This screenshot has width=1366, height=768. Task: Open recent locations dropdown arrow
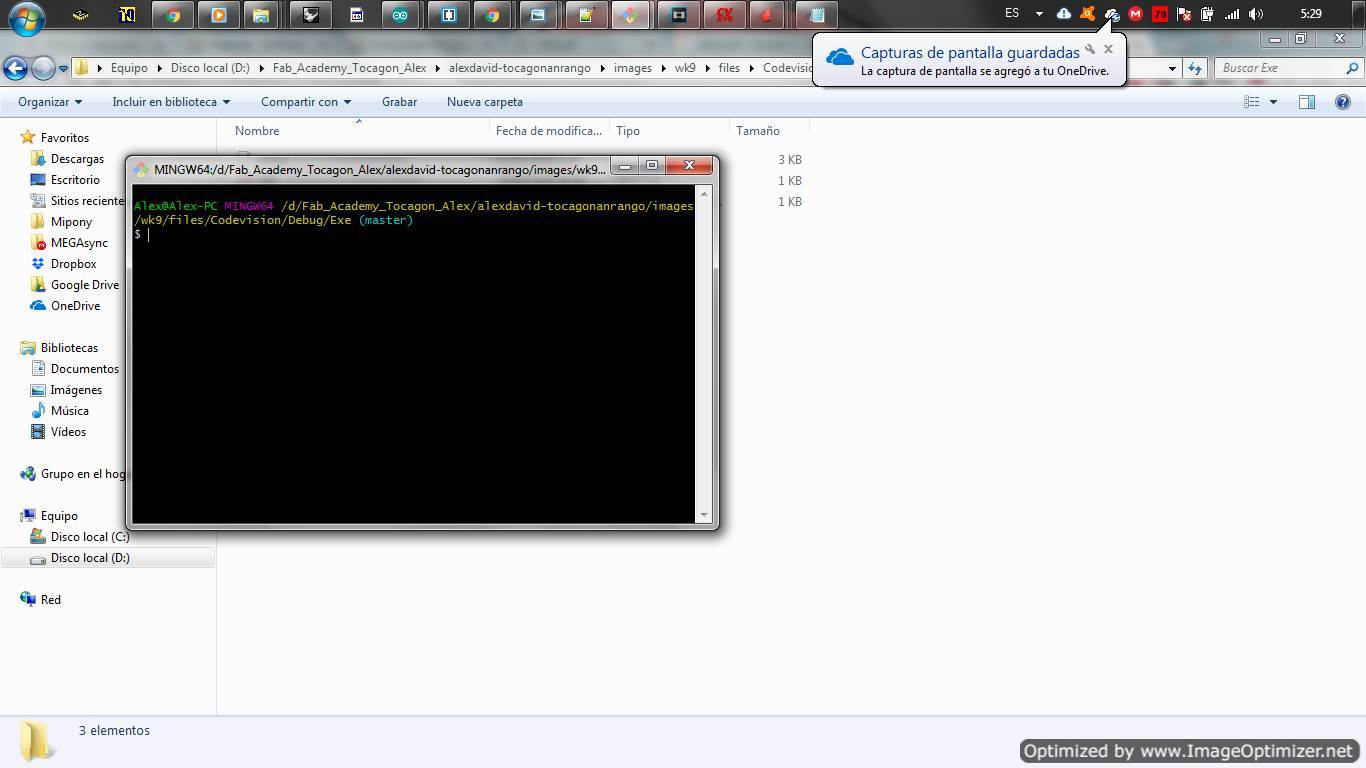click(x=63, y=69)
